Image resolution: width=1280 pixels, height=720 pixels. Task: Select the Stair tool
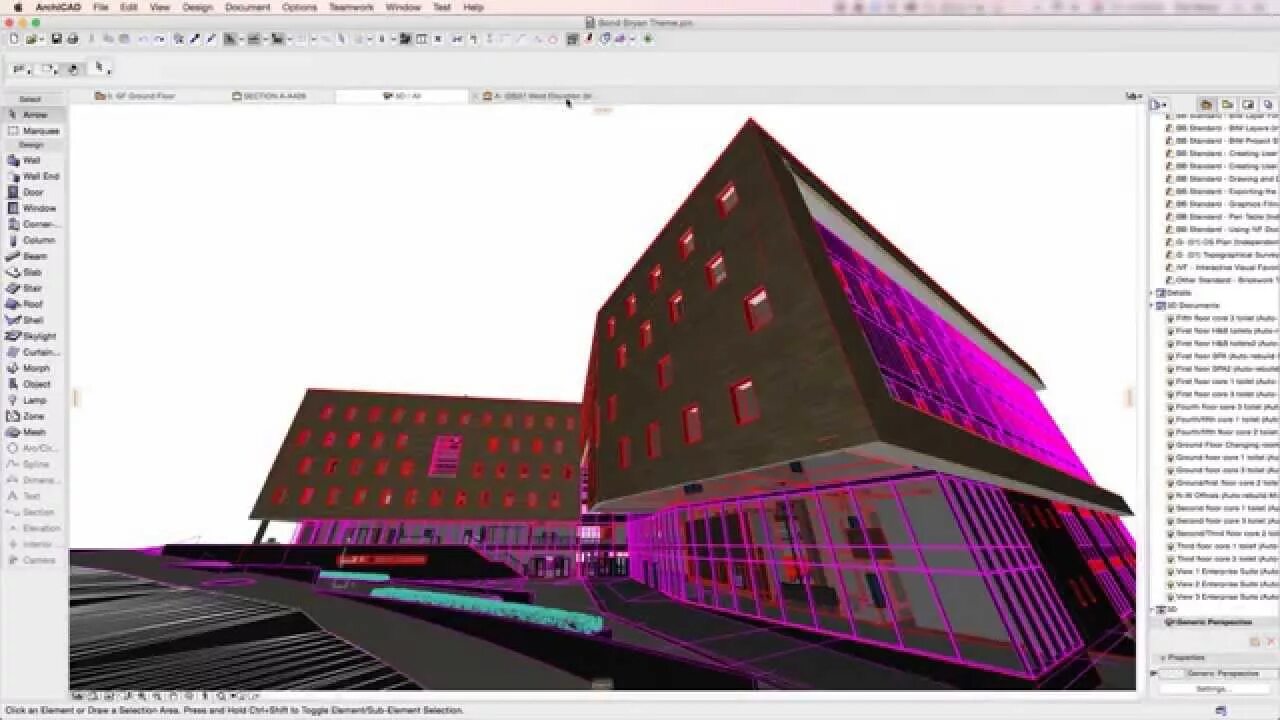pyautogui.click(x=33, y=288)
